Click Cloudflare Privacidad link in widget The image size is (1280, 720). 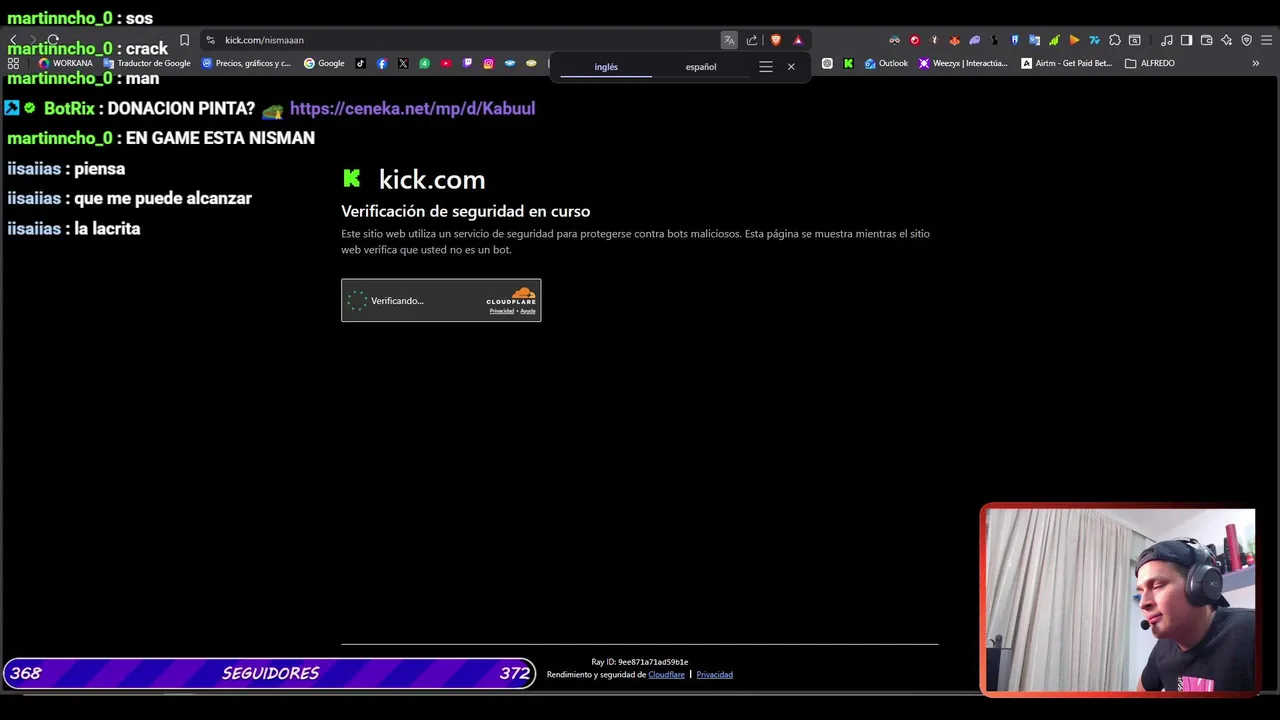(501, 311)
